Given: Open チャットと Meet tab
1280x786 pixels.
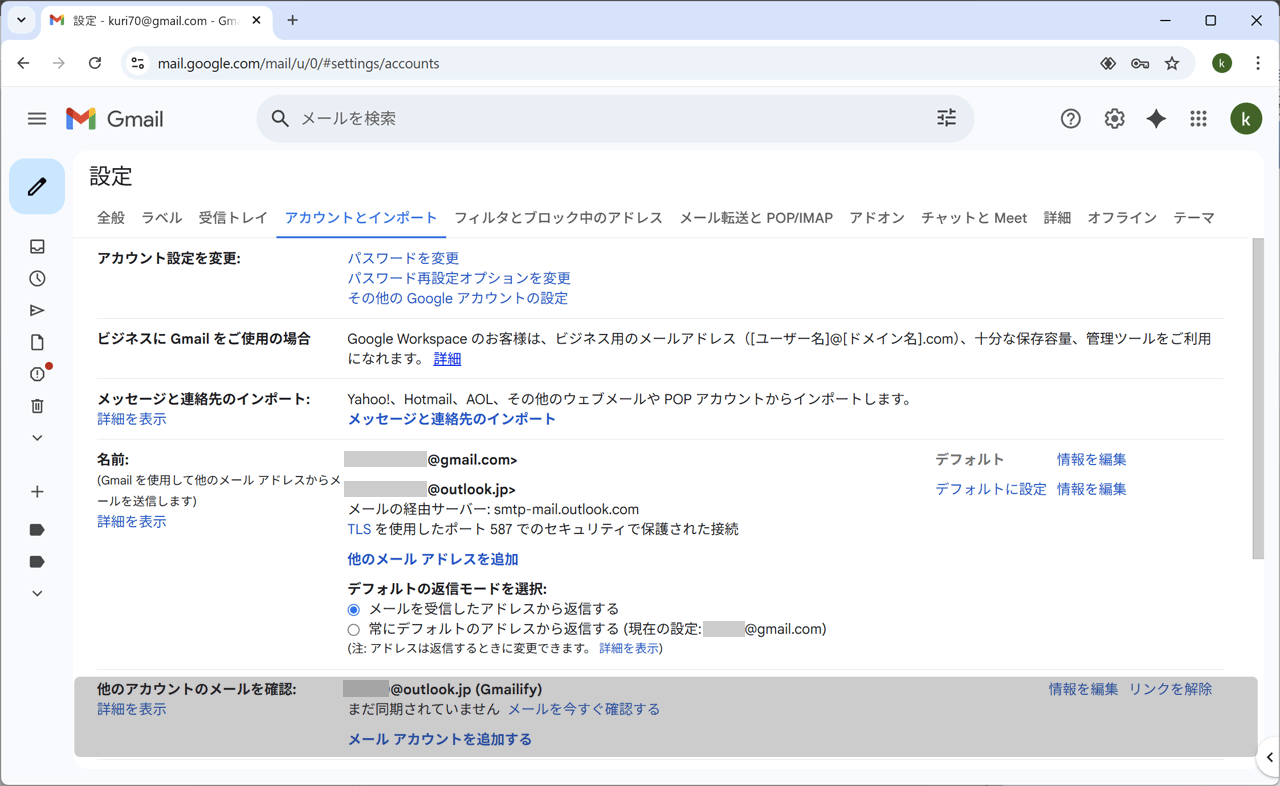Looking at the screenshot, I should 974,218.
